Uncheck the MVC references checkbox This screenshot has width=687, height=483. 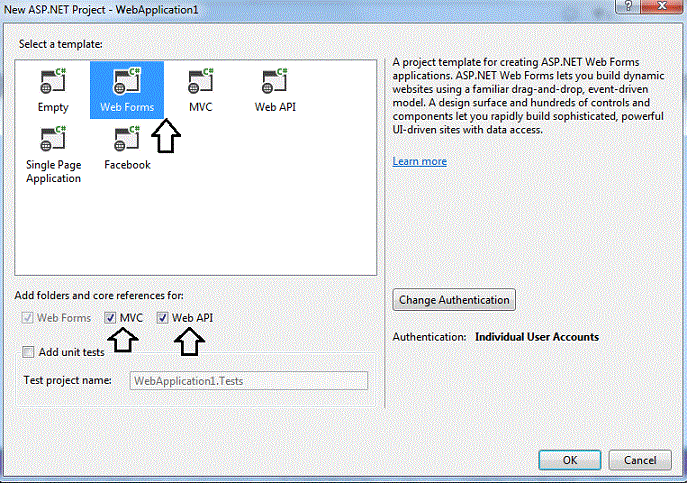pos(110,318)
